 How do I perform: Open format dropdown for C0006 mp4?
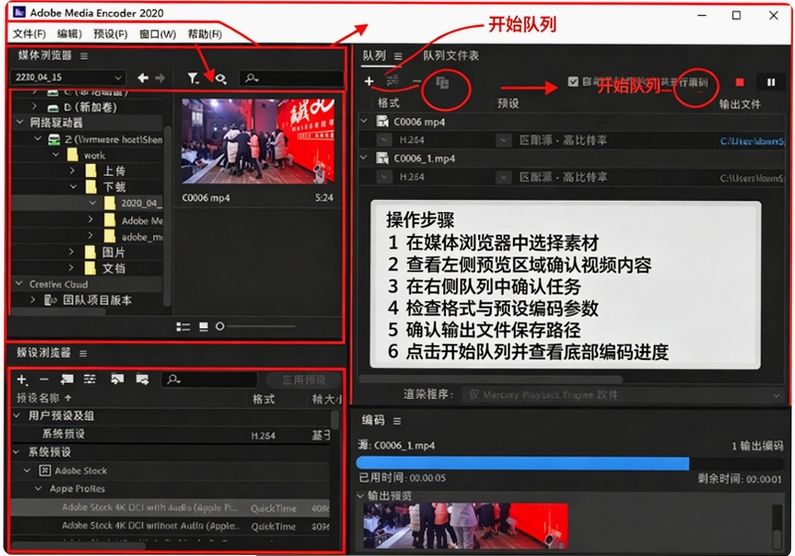point(384,140)
